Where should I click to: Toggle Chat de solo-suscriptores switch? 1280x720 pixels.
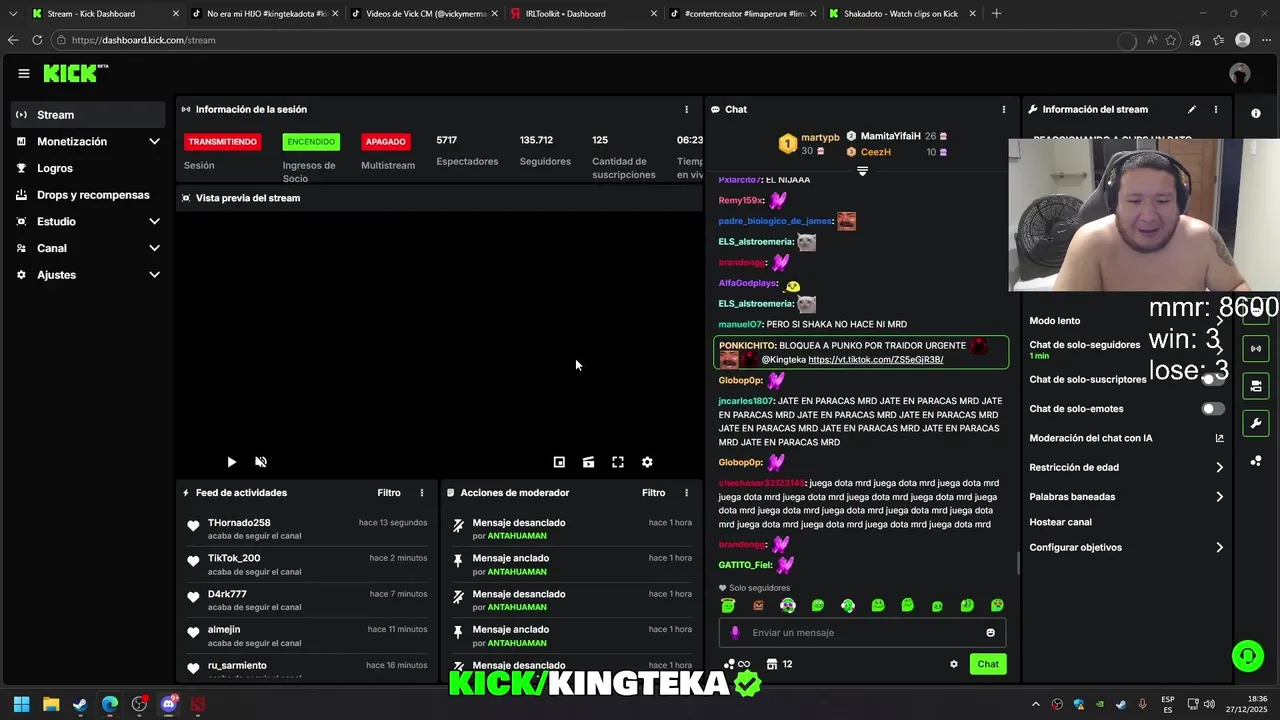1212,380
